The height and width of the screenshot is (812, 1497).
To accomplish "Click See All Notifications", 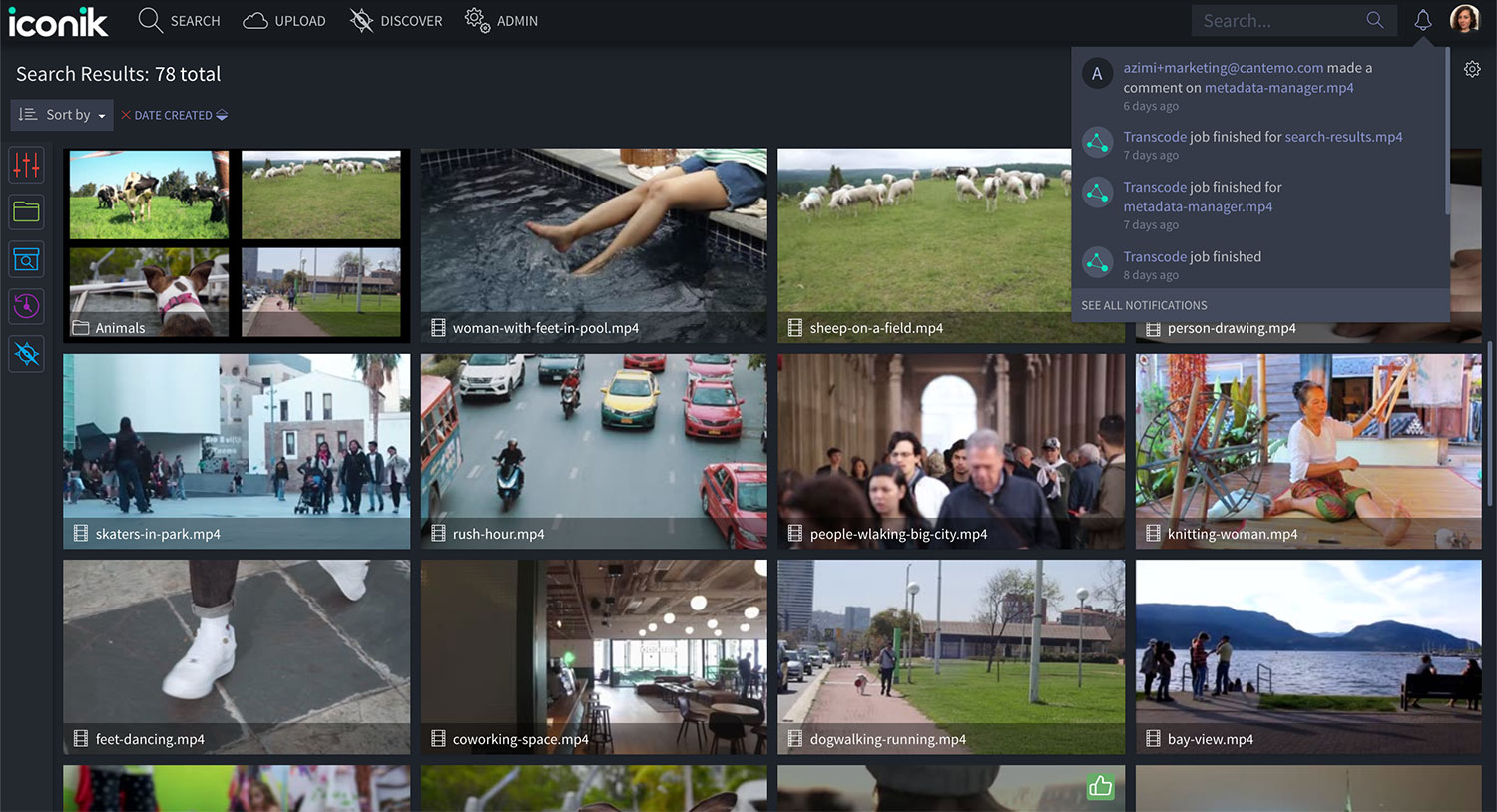I will (1144, 305).
